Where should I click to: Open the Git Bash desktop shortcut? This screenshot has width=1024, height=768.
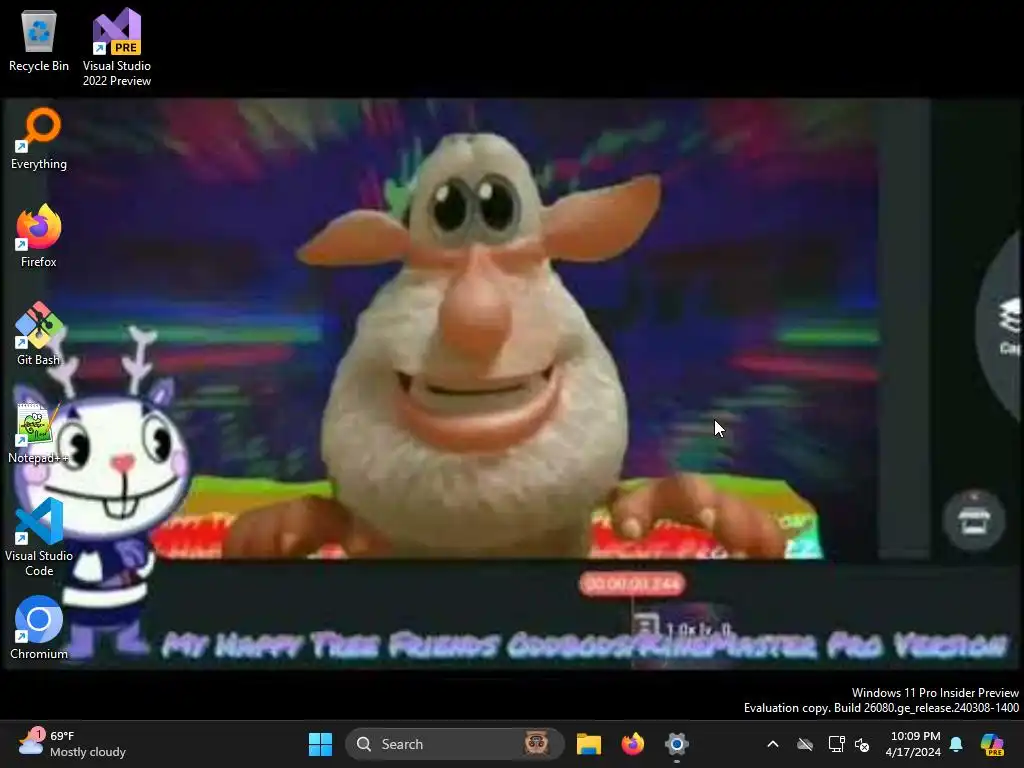39,334
